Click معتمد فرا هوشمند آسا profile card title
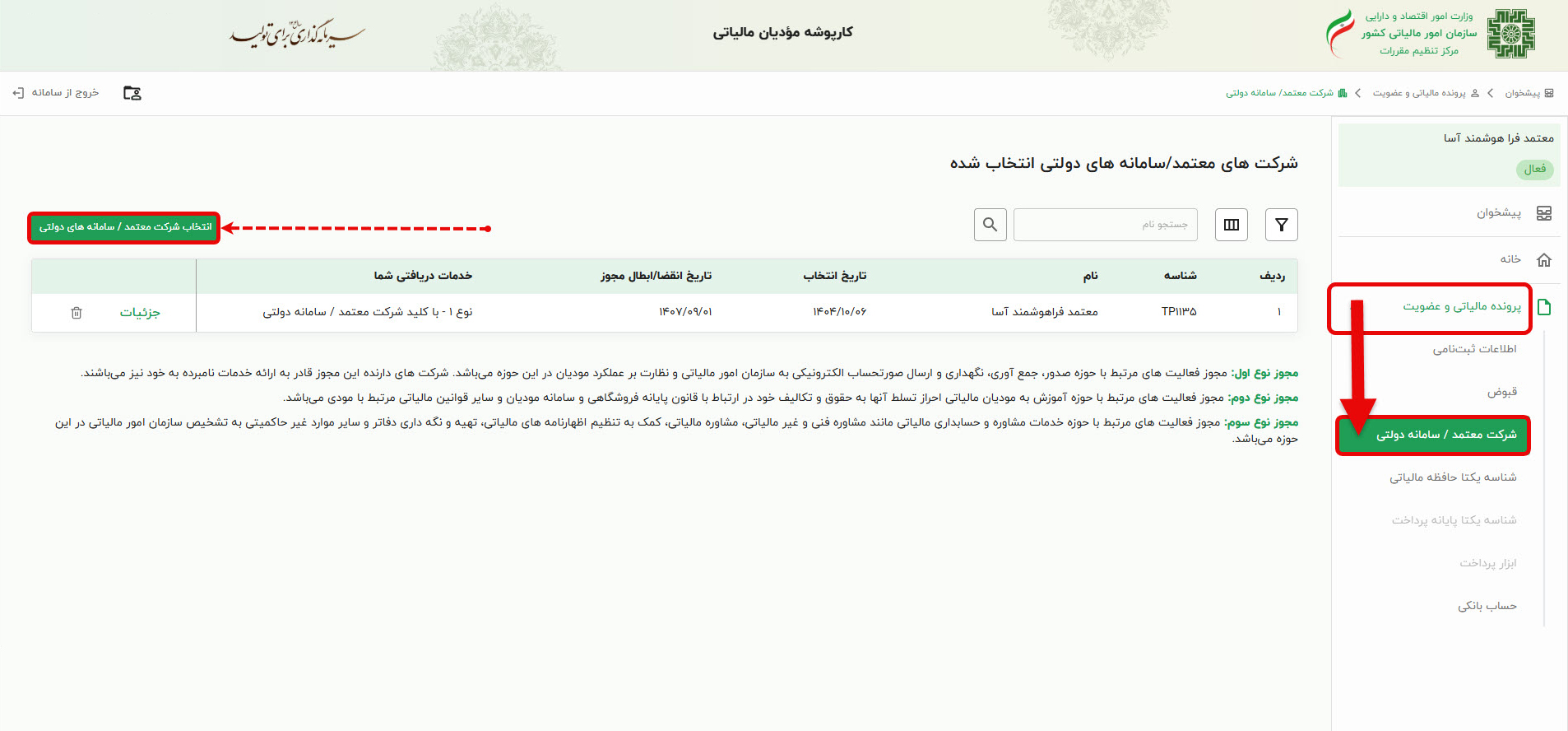This screenshot has height=731, width=1568. point(1499,138)
